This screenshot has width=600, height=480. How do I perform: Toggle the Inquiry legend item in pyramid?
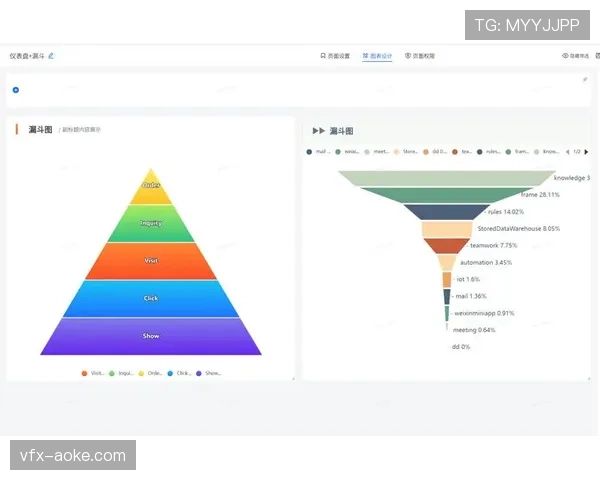pos(121,373)
